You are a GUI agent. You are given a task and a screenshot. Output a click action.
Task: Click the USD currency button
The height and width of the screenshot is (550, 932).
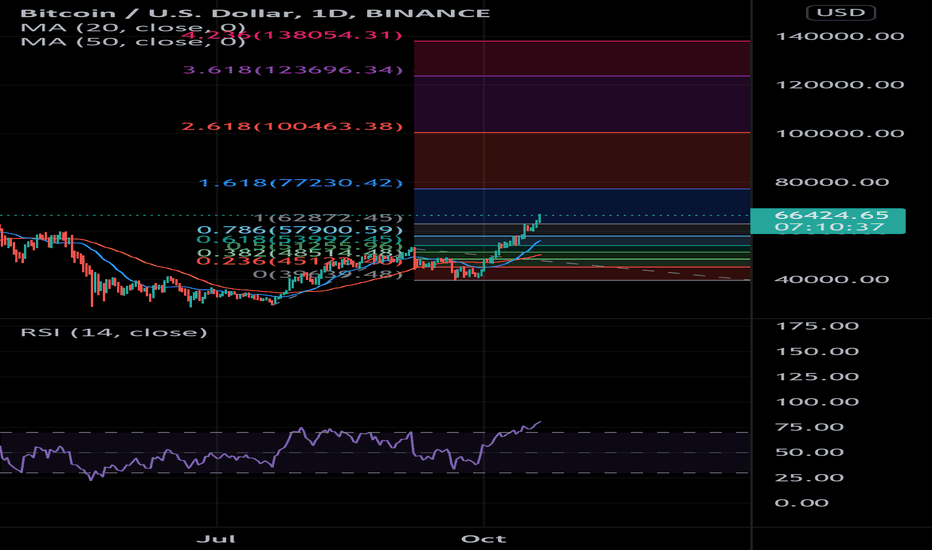click(840, 12)
